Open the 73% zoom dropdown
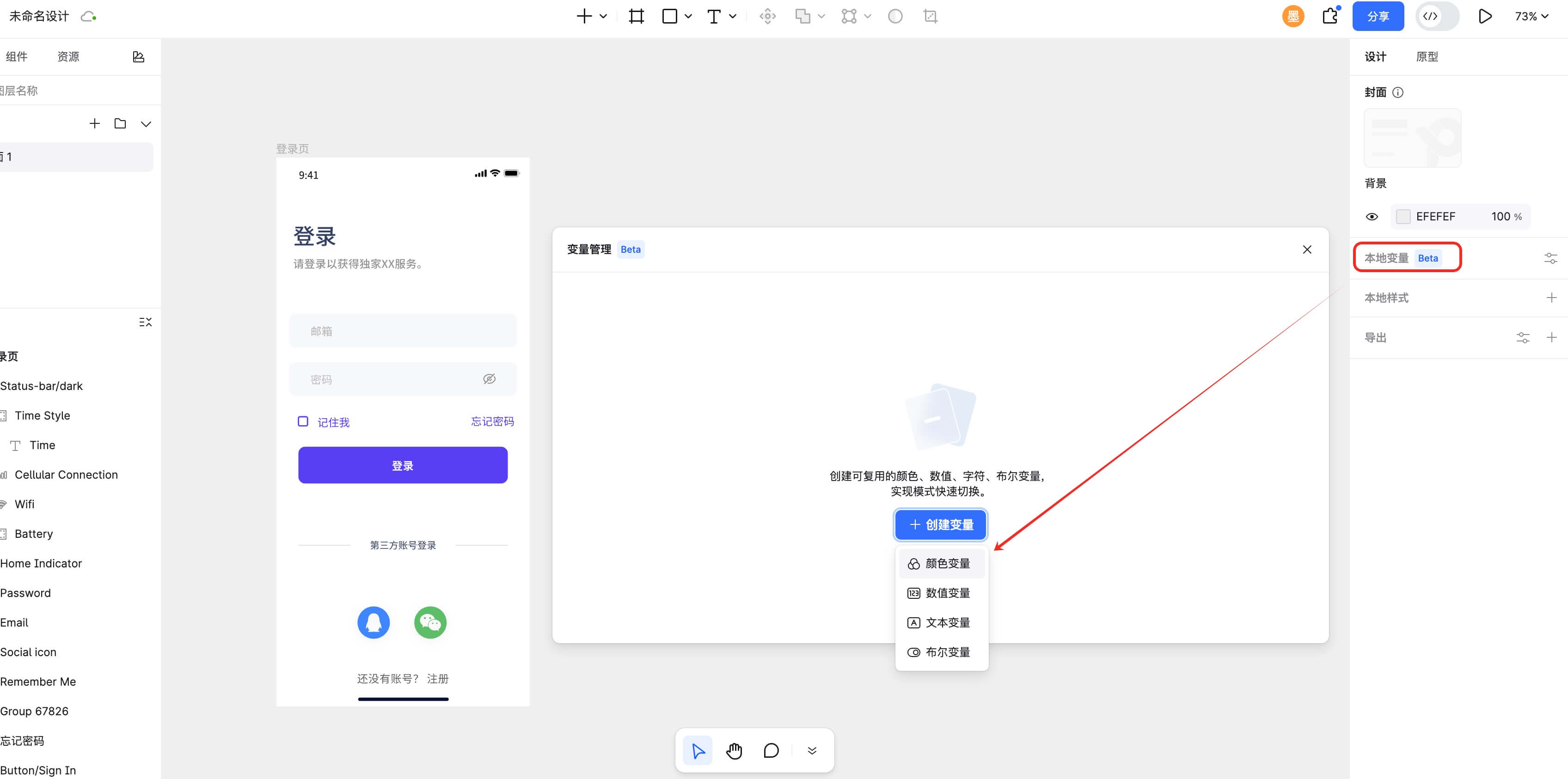This screenshot has height=779, width=1568. click(1531, 17)
